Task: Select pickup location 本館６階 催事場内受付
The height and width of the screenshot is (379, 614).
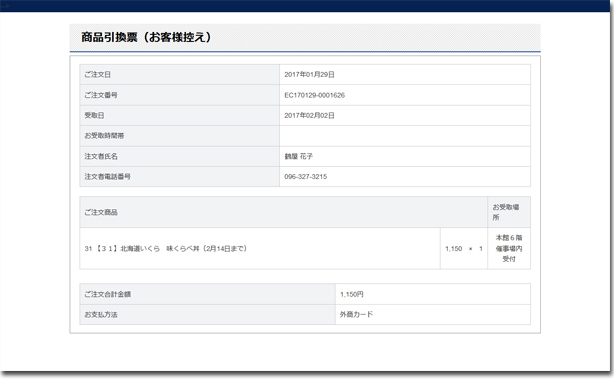Action: 509,248
